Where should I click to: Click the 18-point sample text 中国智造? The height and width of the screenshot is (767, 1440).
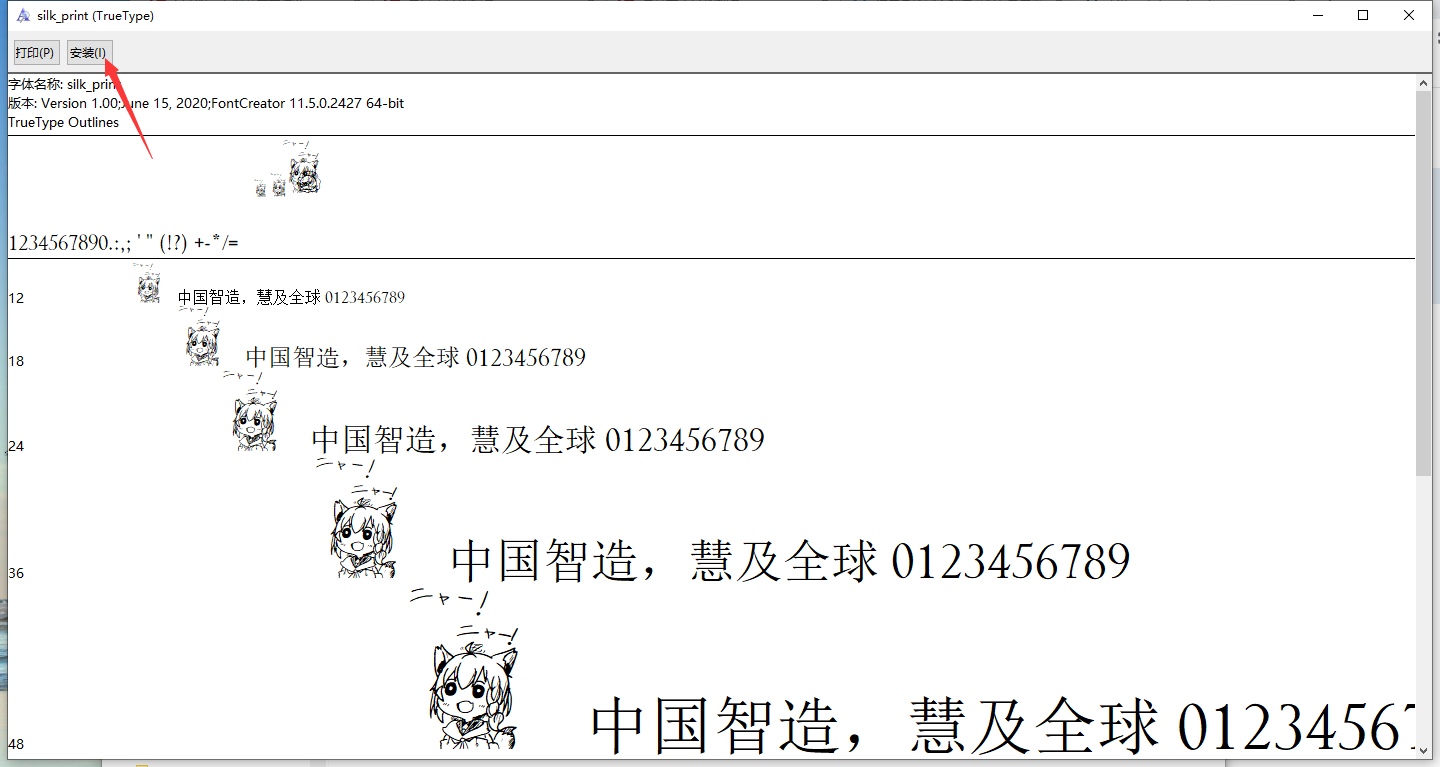pos(416,357)
